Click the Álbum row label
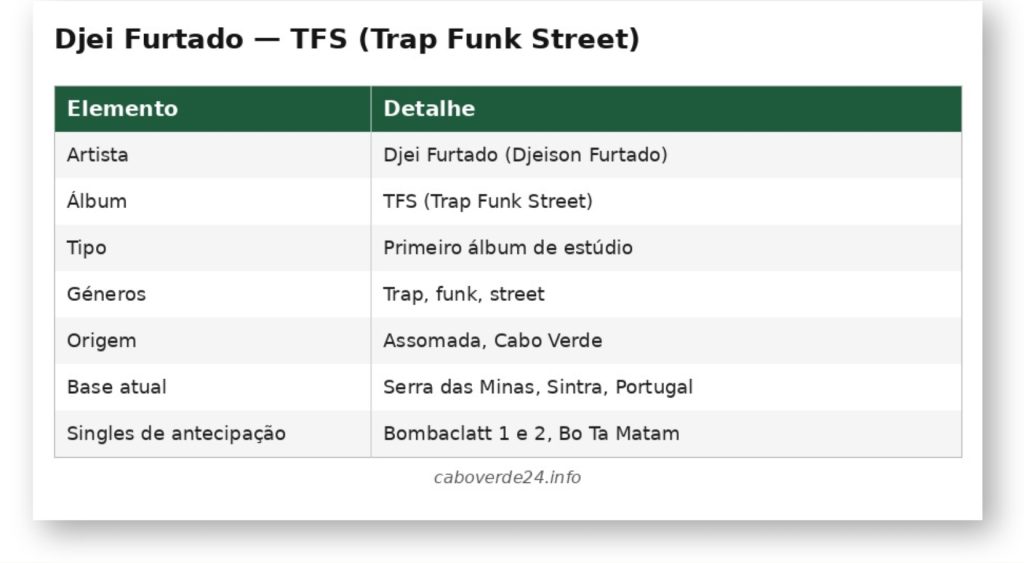The width and height of the screenshot is (1024, 563). coord(97,201)
